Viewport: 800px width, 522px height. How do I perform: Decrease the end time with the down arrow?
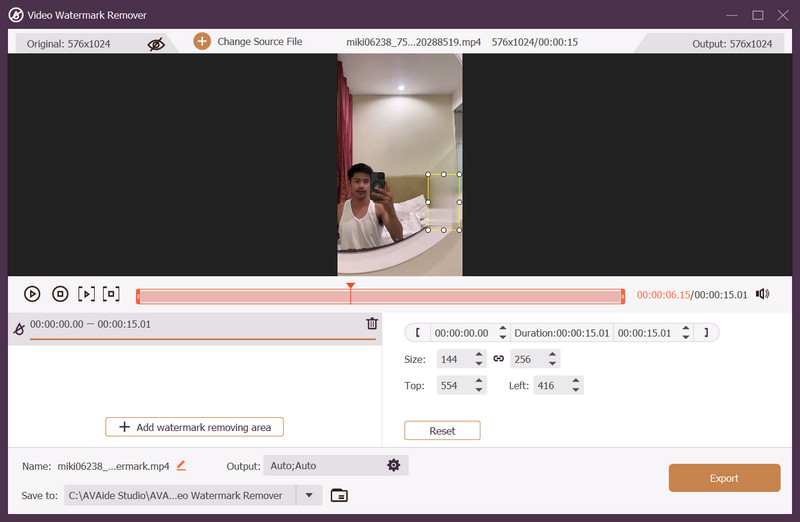point(686,337)
